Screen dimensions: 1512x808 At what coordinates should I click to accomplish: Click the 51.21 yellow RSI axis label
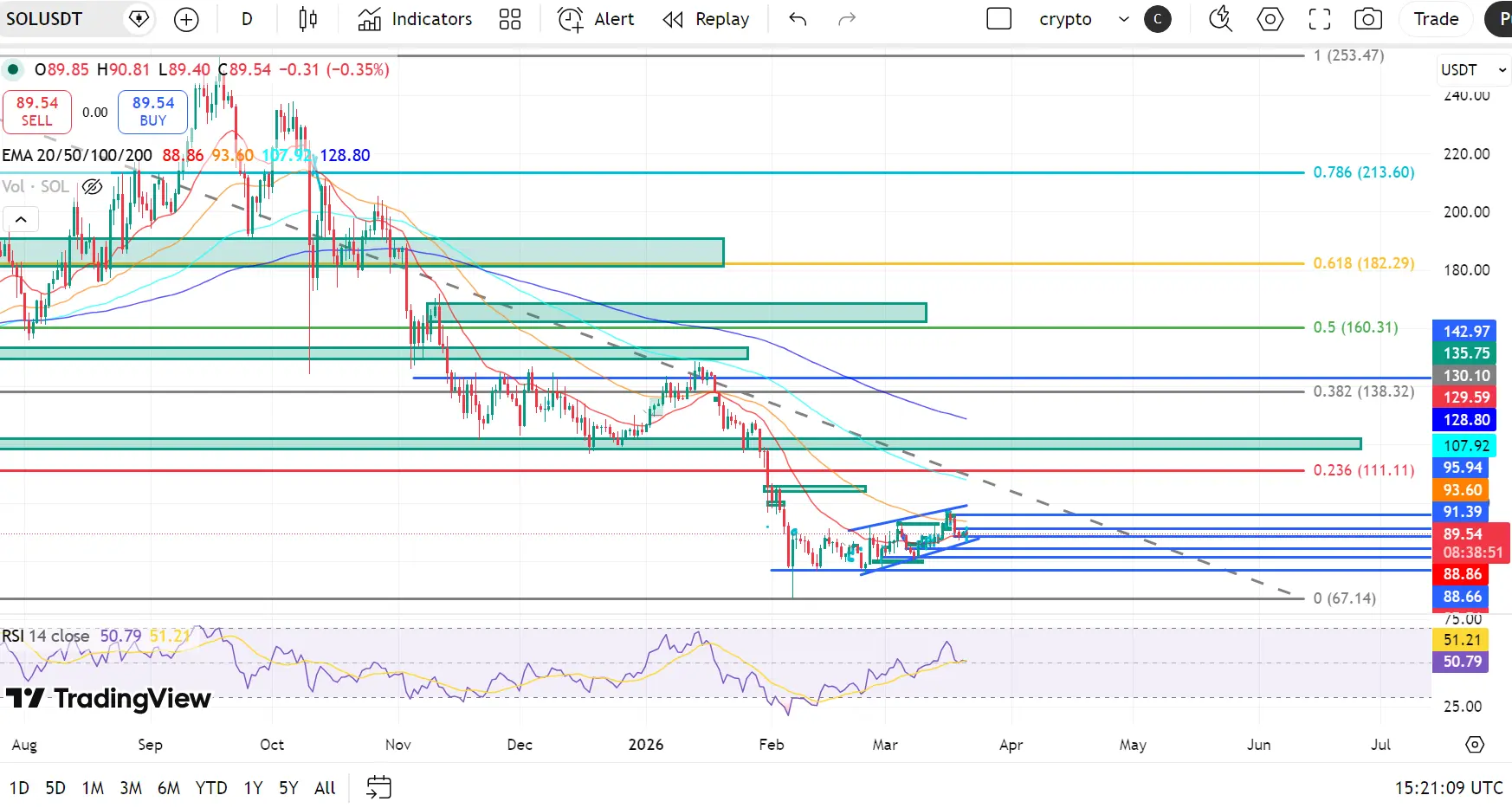(1461, 639)
